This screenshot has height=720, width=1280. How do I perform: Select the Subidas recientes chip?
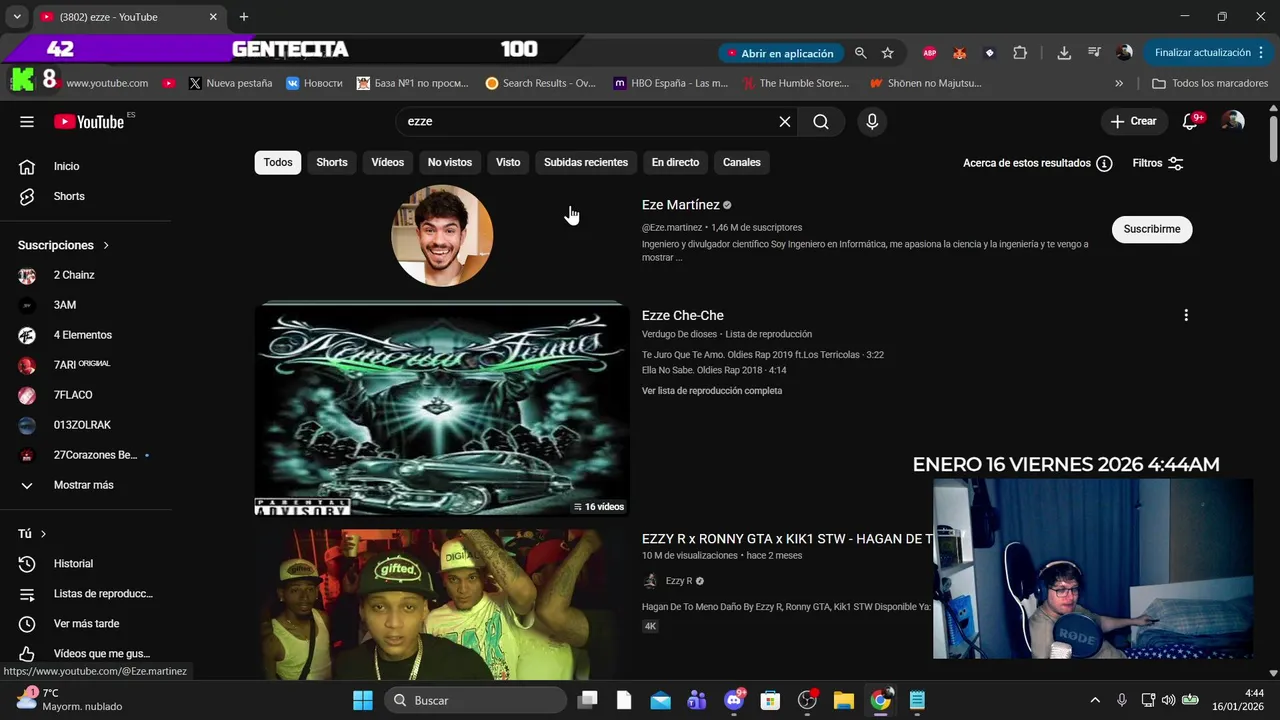tap(586, 162)
